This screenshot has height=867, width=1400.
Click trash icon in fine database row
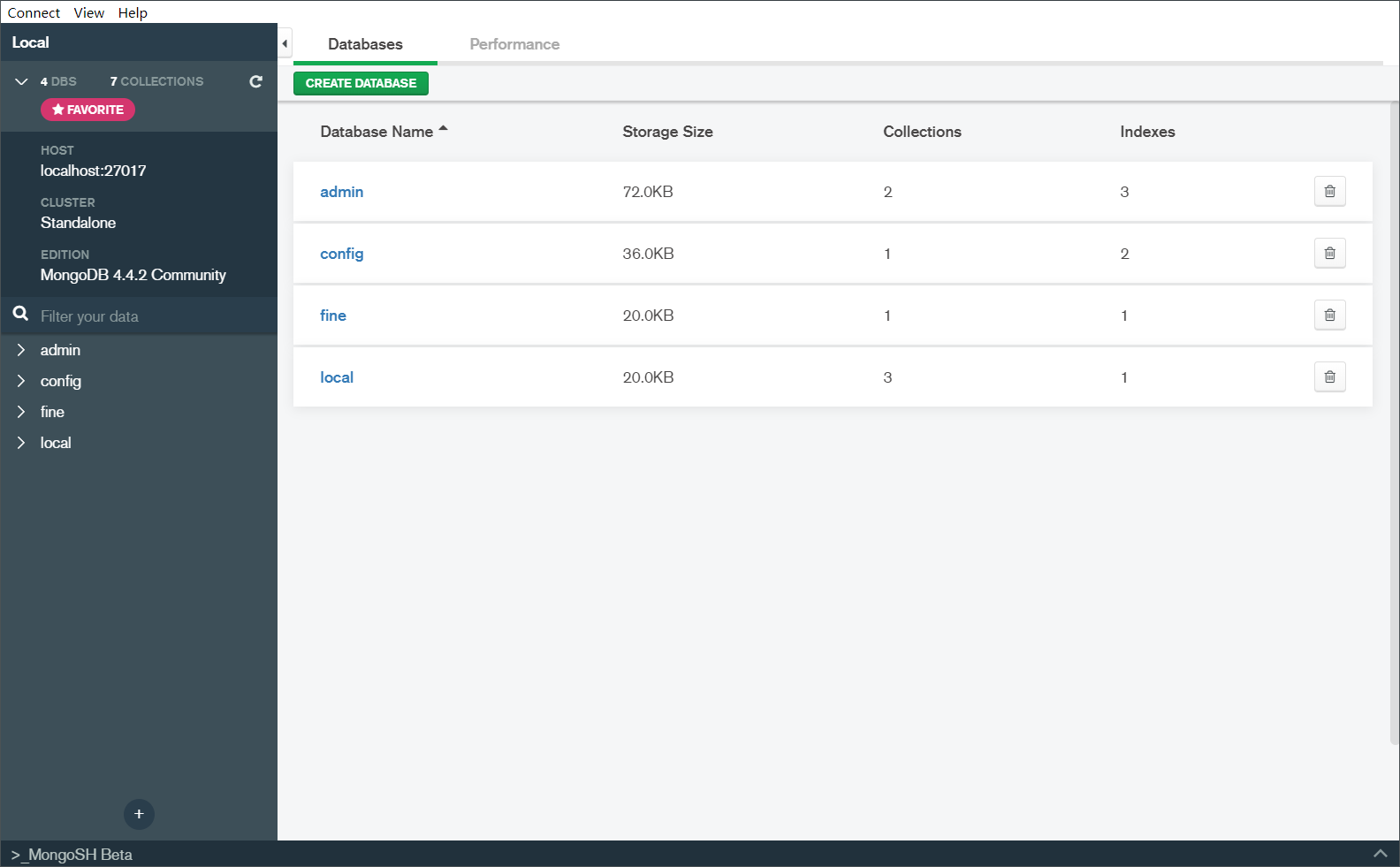tap(1329, 316)
